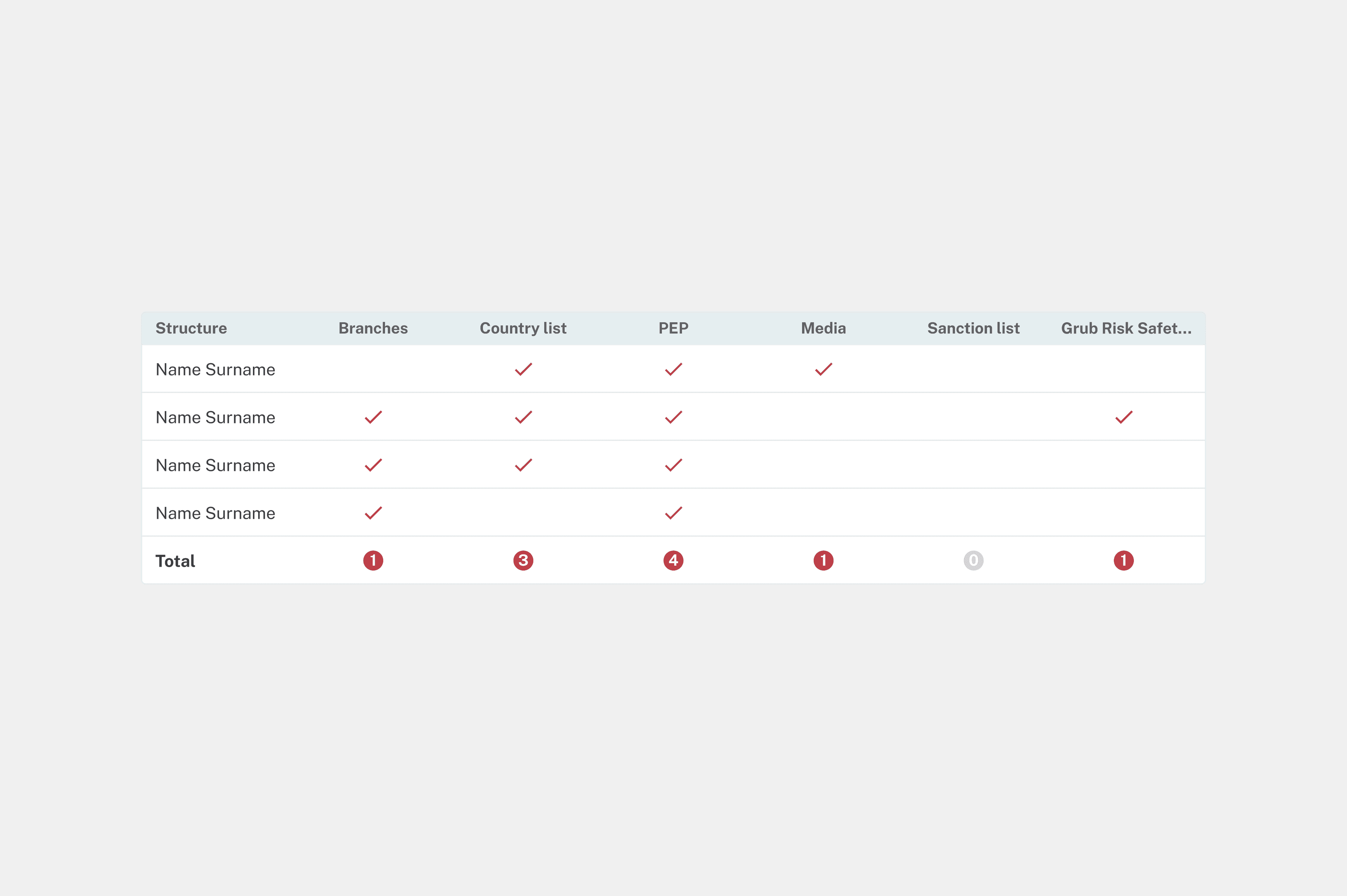Click the Branches column header
The height and width of the screenshot is (896, 1347).
coord(373,328)
